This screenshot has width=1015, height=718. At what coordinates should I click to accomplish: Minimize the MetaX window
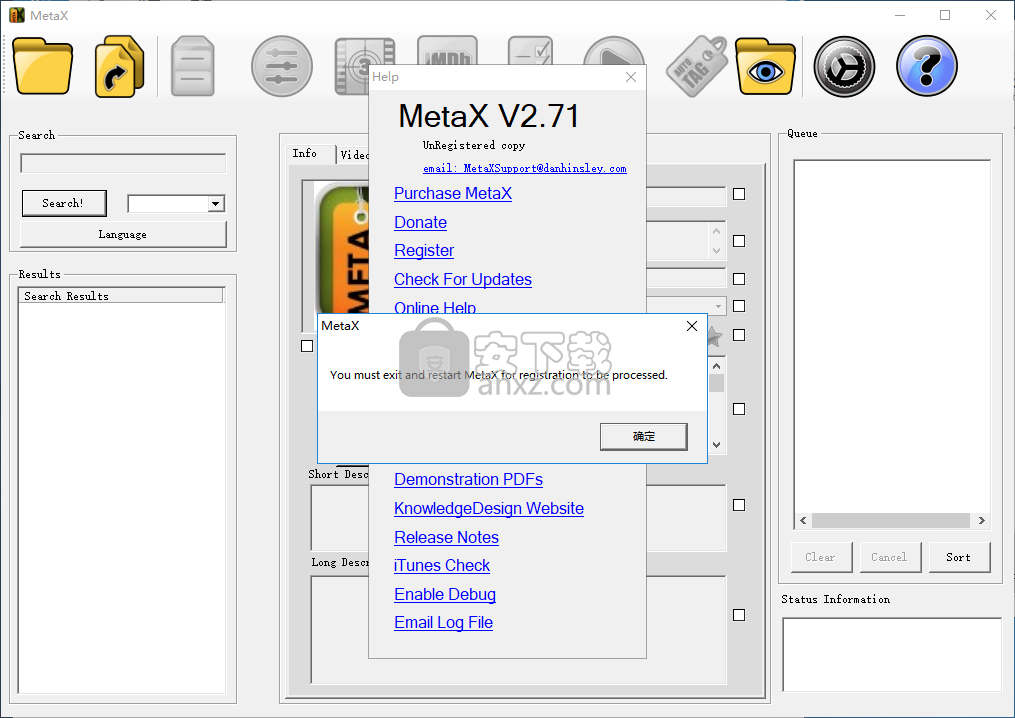(x=900, y=15)
